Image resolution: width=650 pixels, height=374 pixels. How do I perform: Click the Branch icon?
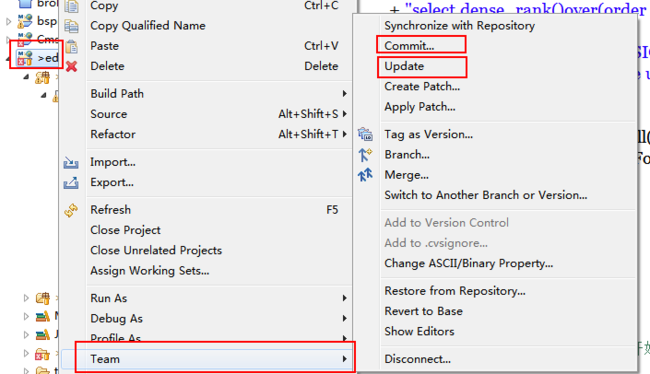tap(365, 155)
